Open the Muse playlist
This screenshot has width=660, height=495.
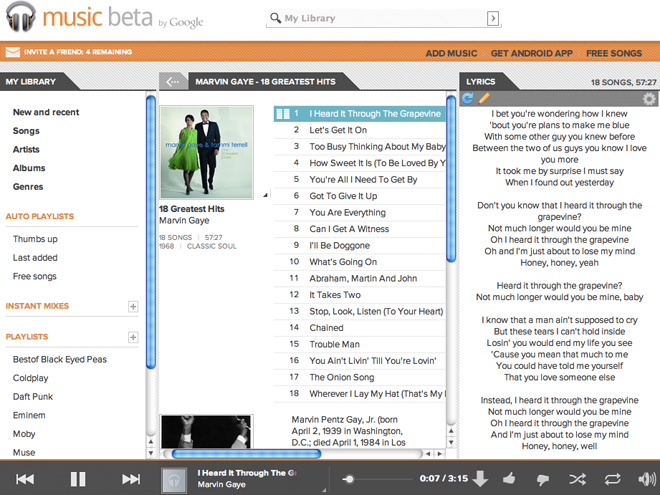click(24, 452)
